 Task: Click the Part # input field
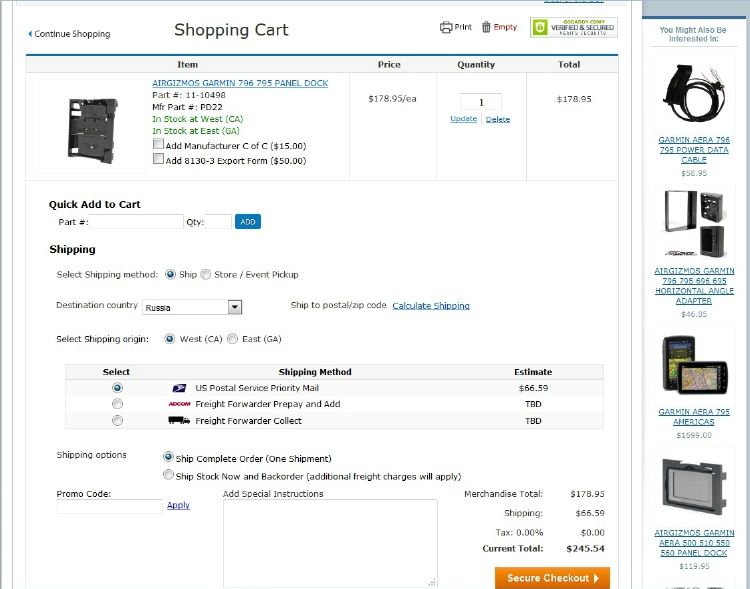[x=137, y=222]
